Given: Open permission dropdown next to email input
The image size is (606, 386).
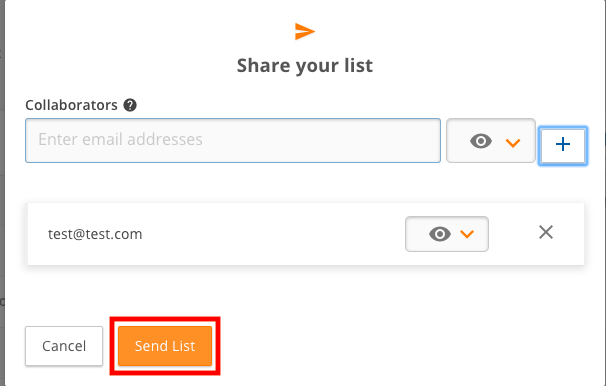Looking at the screenshot, I should pyautogui.click(x=491, y=141).
